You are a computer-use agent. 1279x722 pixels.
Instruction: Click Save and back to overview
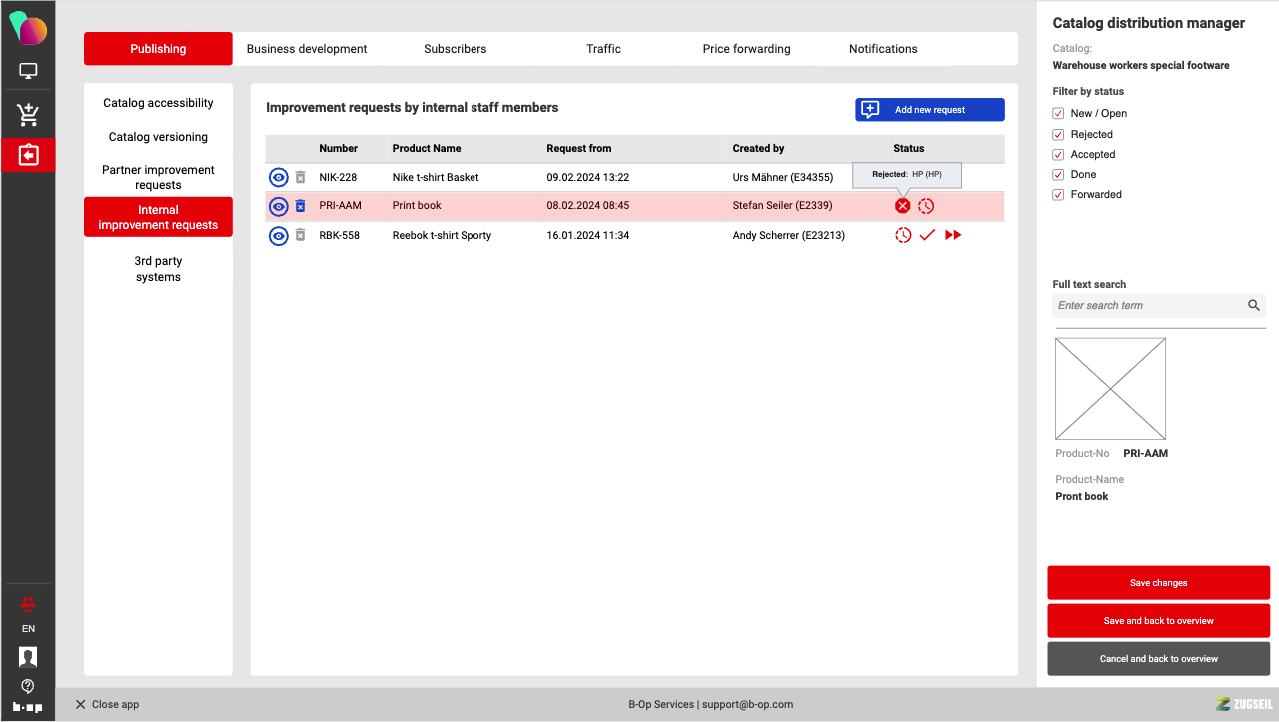pos(1158,621)
